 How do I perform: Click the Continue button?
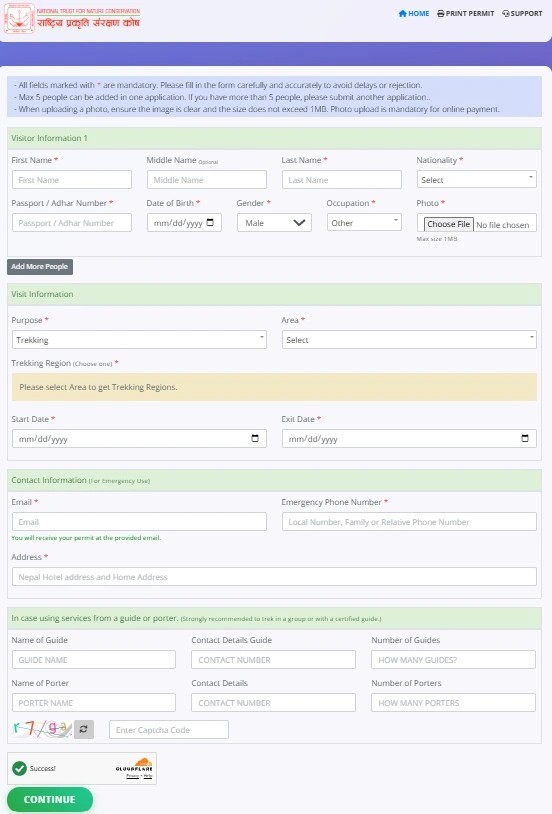tap(50, 799)
